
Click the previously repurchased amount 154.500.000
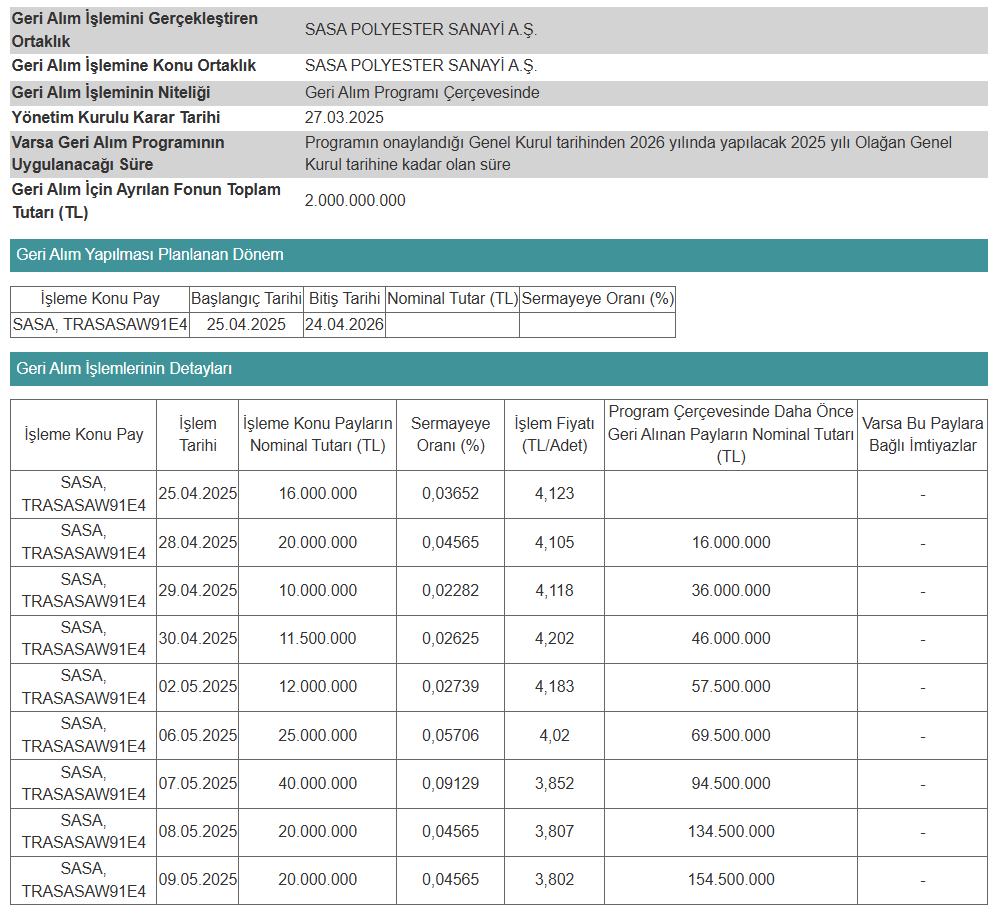point(730,879)
